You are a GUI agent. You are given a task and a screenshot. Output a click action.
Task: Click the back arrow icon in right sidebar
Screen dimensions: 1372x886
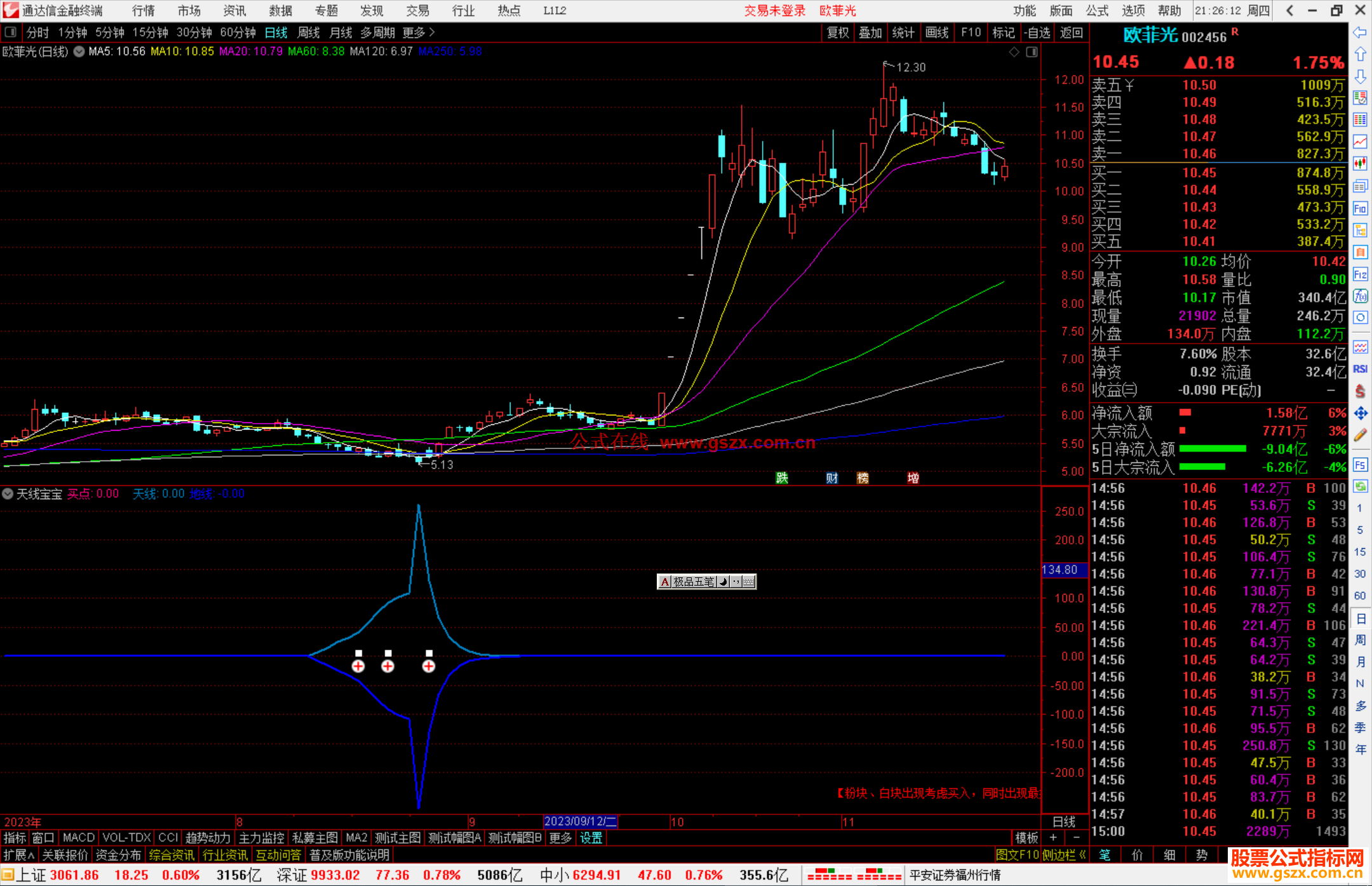point(1360,32)
